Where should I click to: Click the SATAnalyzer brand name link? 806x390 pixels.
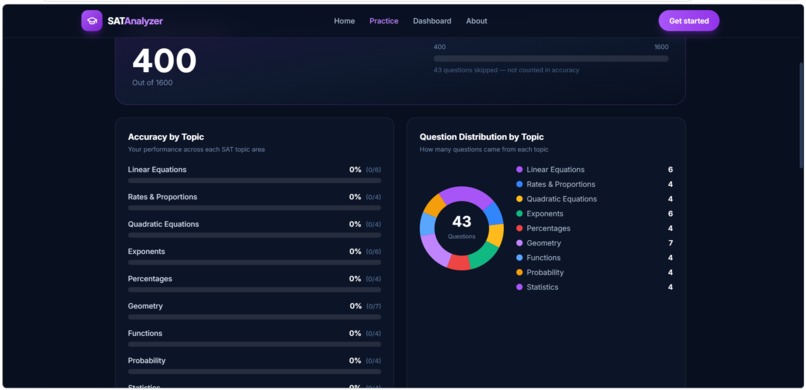pos(135,21)
